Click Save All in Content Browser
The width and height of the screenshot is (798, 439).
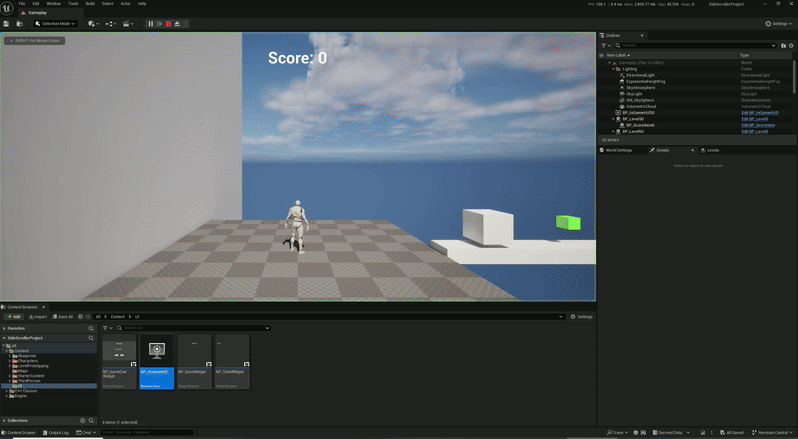(63, 317)
